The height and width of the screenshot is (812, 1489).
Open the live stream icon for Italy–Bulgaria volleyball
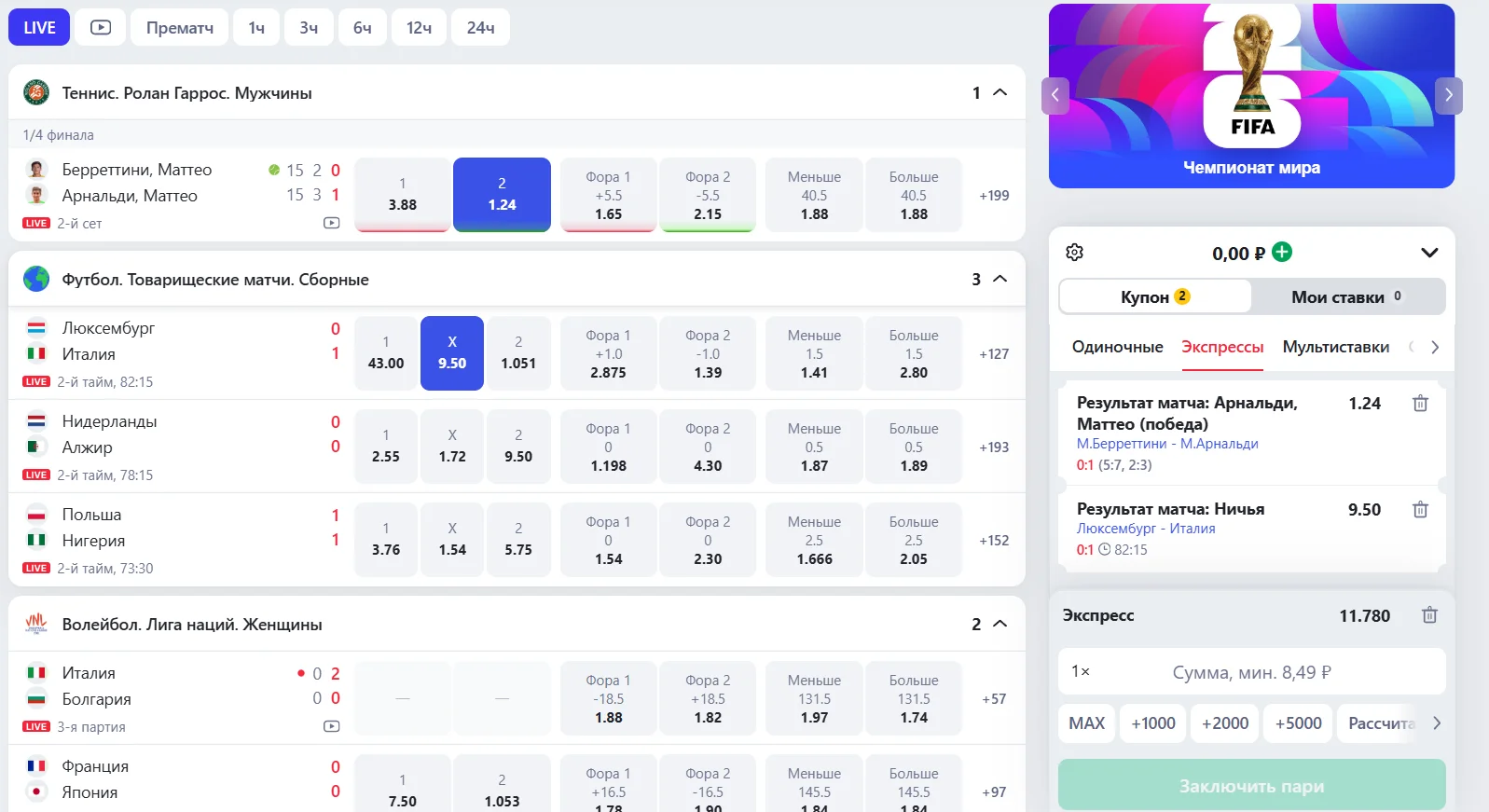tap(331, 726)
